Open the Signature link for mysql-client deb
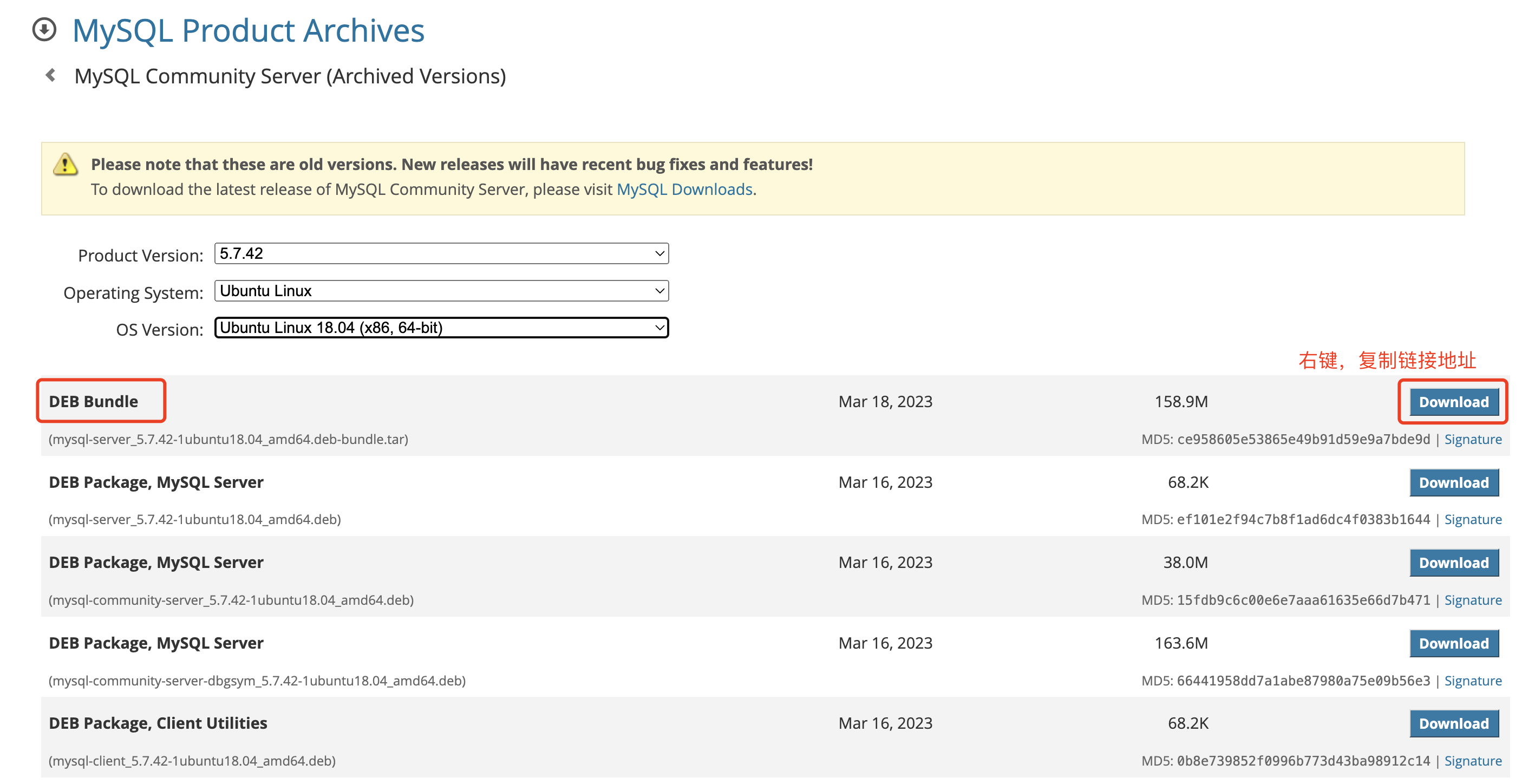Image resolution: width=1528 pixels, height=784 pixels. point(1472,761)
